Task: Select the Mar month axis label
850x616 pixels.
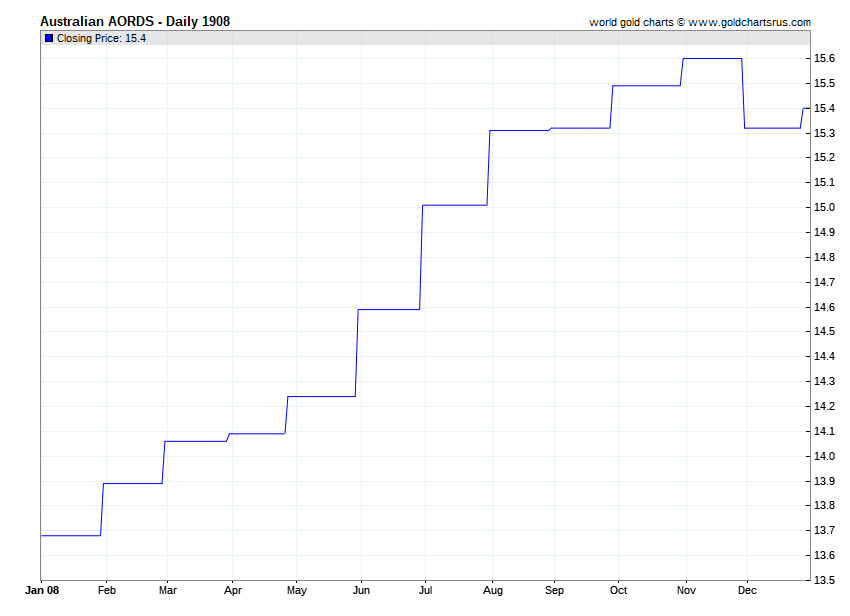Action: point(168,590)
